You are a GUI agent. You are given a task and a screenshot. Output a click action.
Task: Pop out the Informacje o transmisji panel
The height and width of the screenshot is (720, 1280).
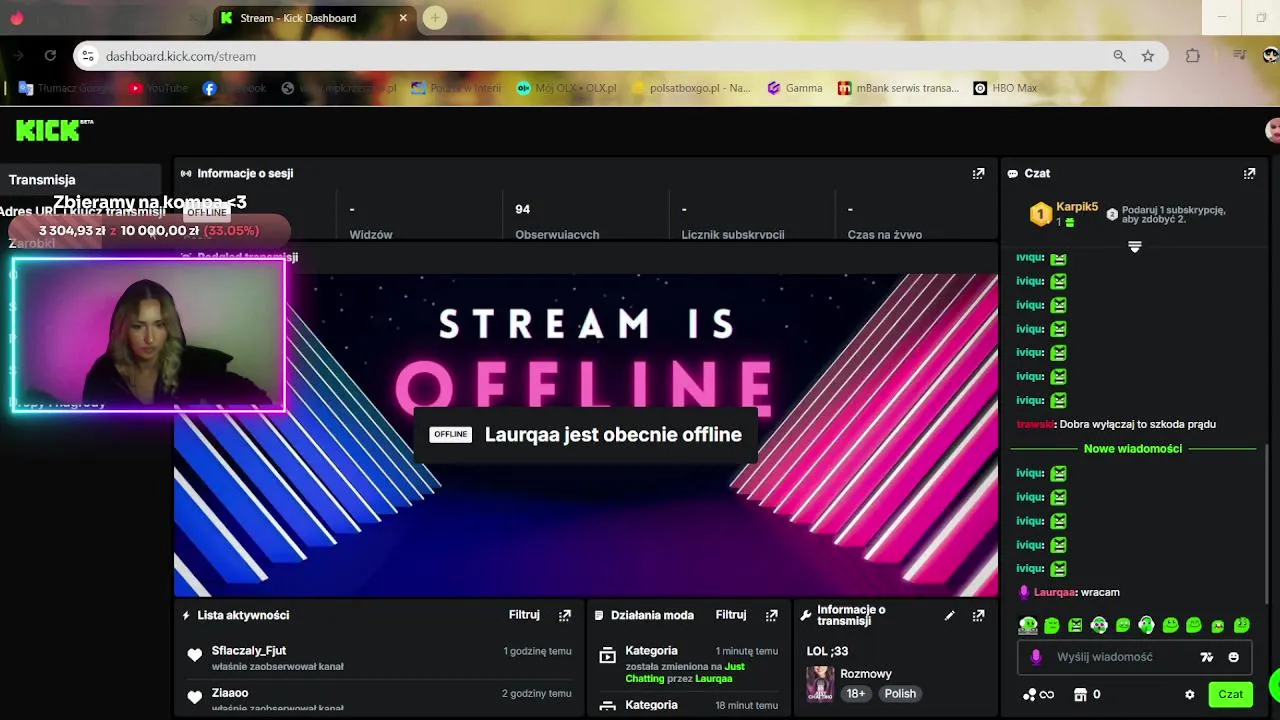point(978,615)
